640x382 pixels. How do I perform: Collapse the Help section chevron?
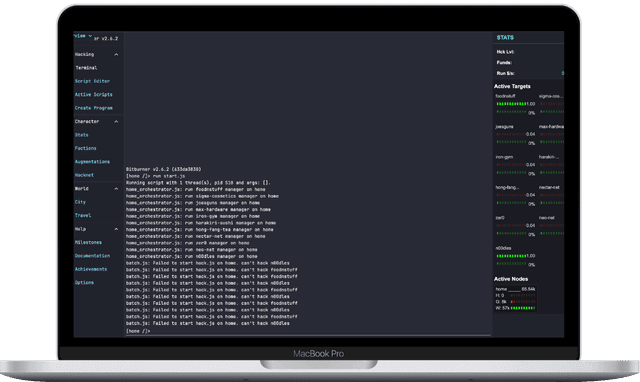116,229
